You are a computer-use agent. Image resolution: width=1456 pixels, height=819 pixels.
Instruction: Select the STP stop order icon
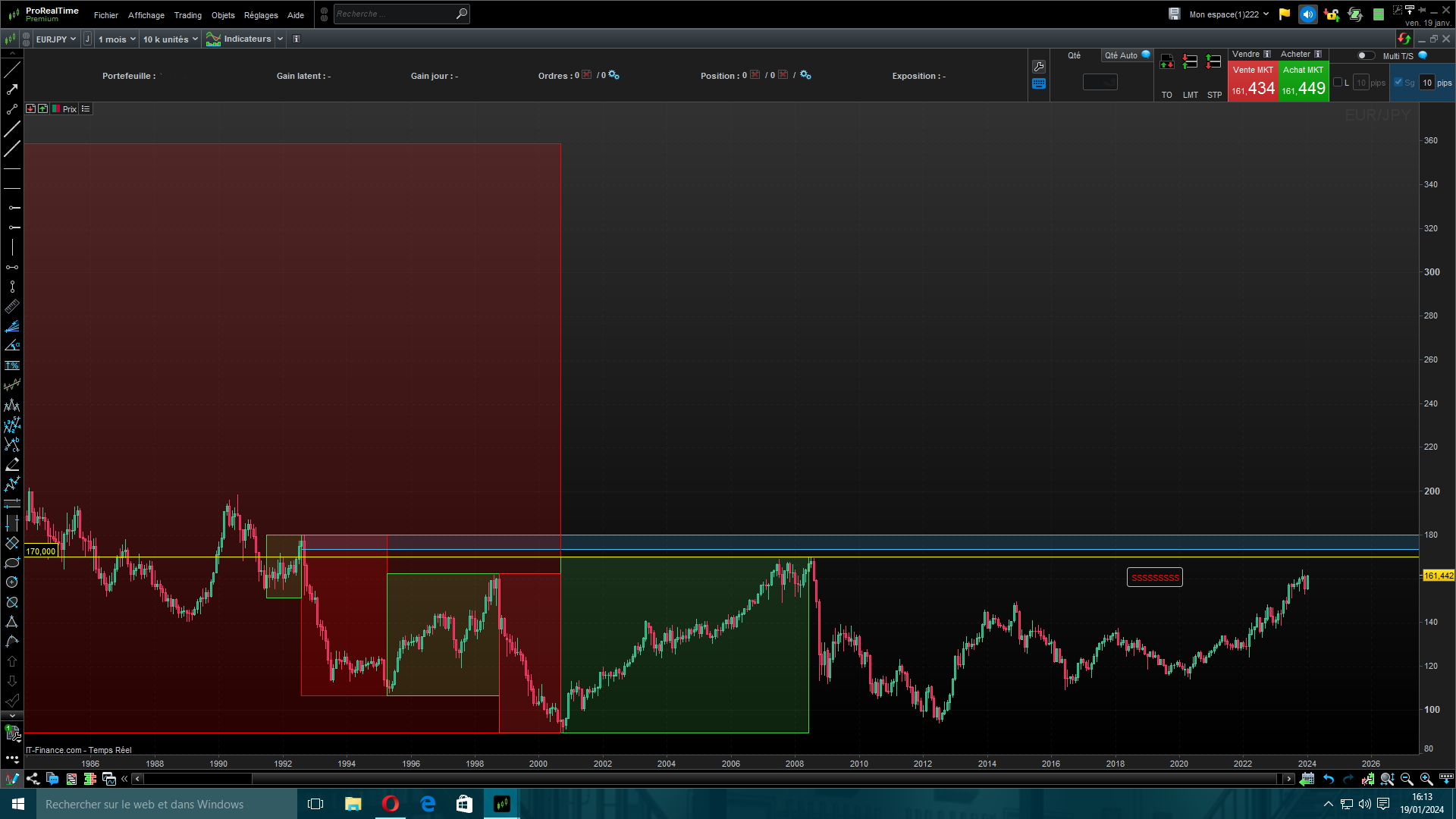1214,62
